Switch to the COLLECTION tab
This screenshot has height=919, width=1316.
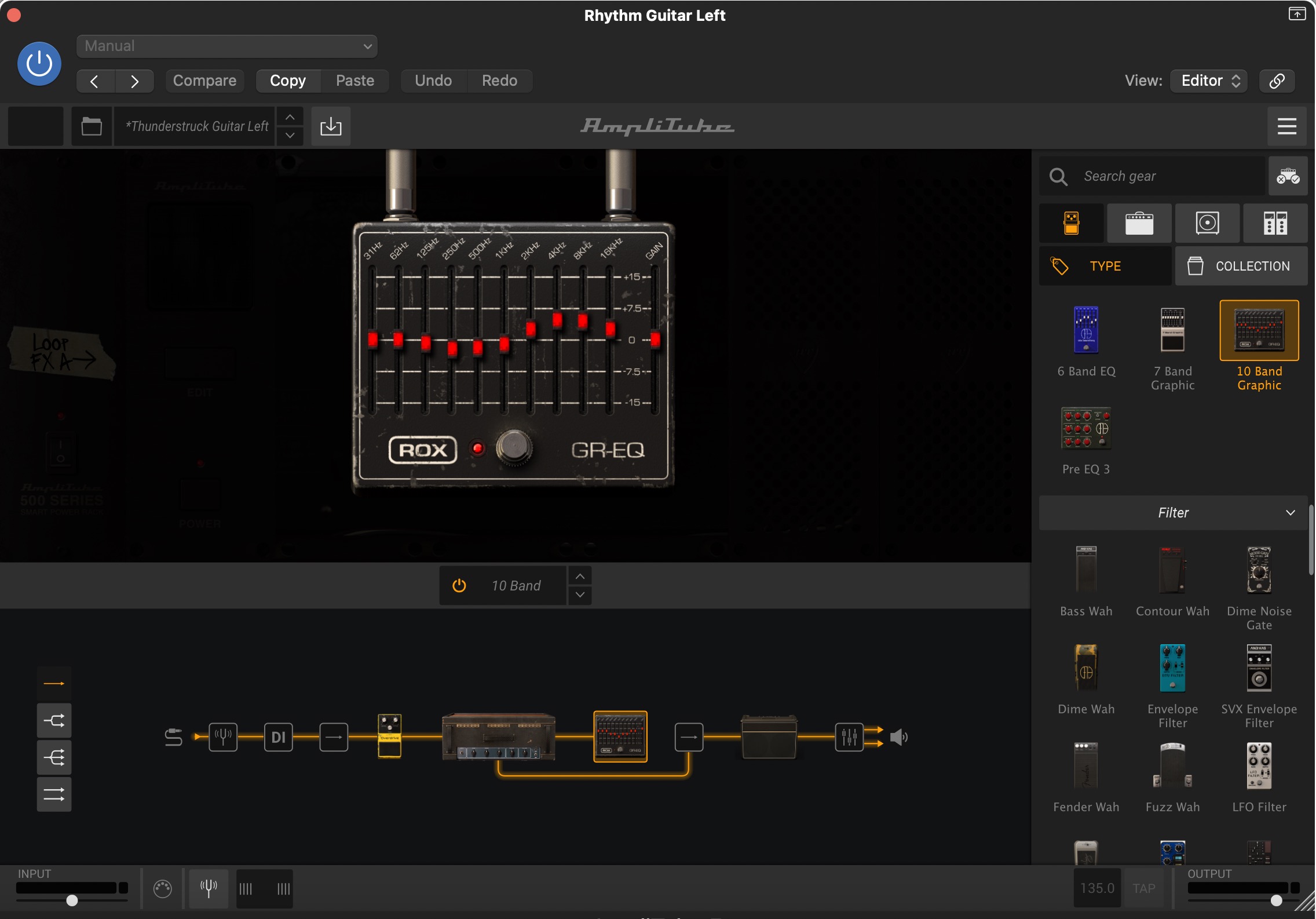(1241, 266)
